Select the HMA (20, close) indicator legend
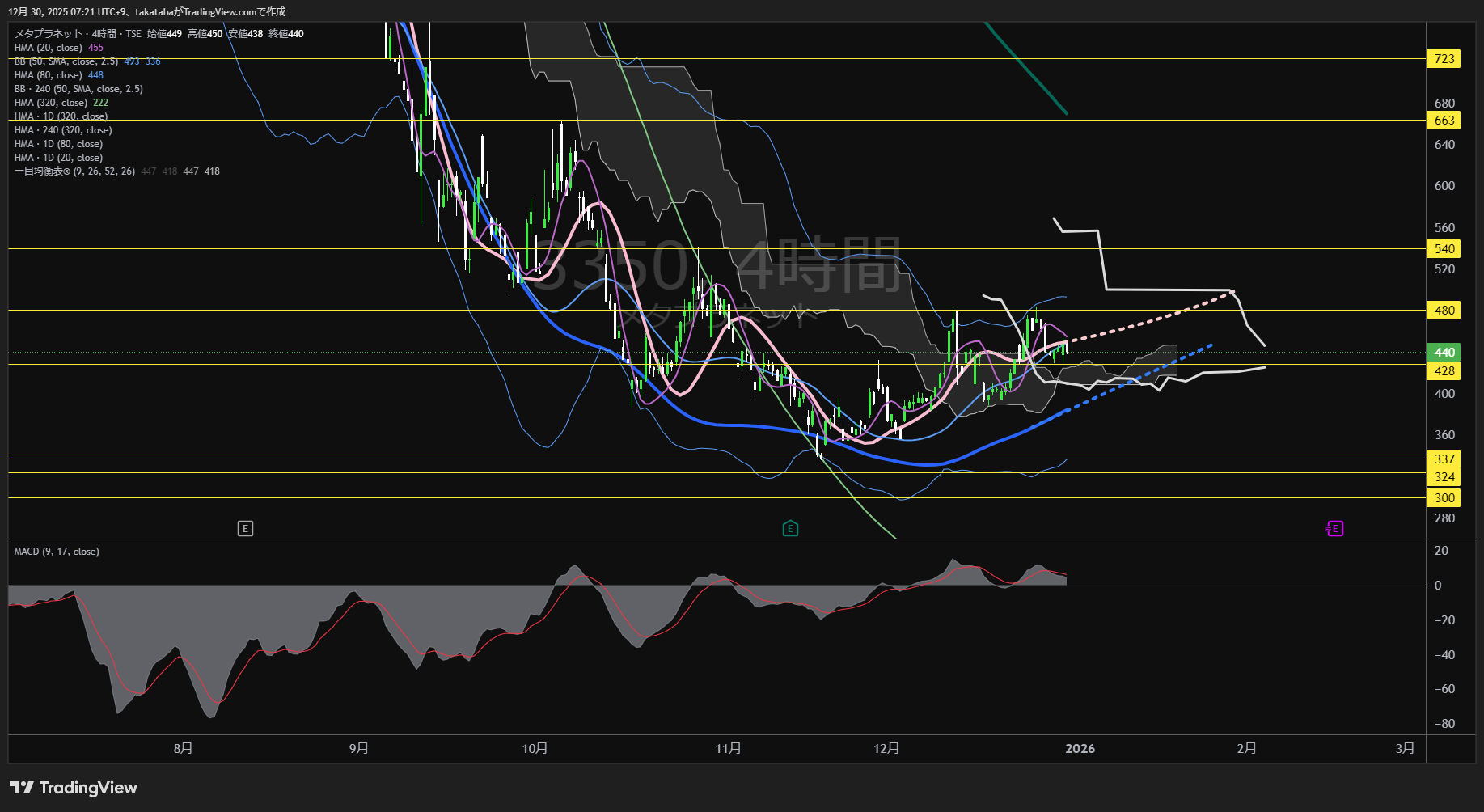This screenshot has height=812, width=1484. coord(48,48)
